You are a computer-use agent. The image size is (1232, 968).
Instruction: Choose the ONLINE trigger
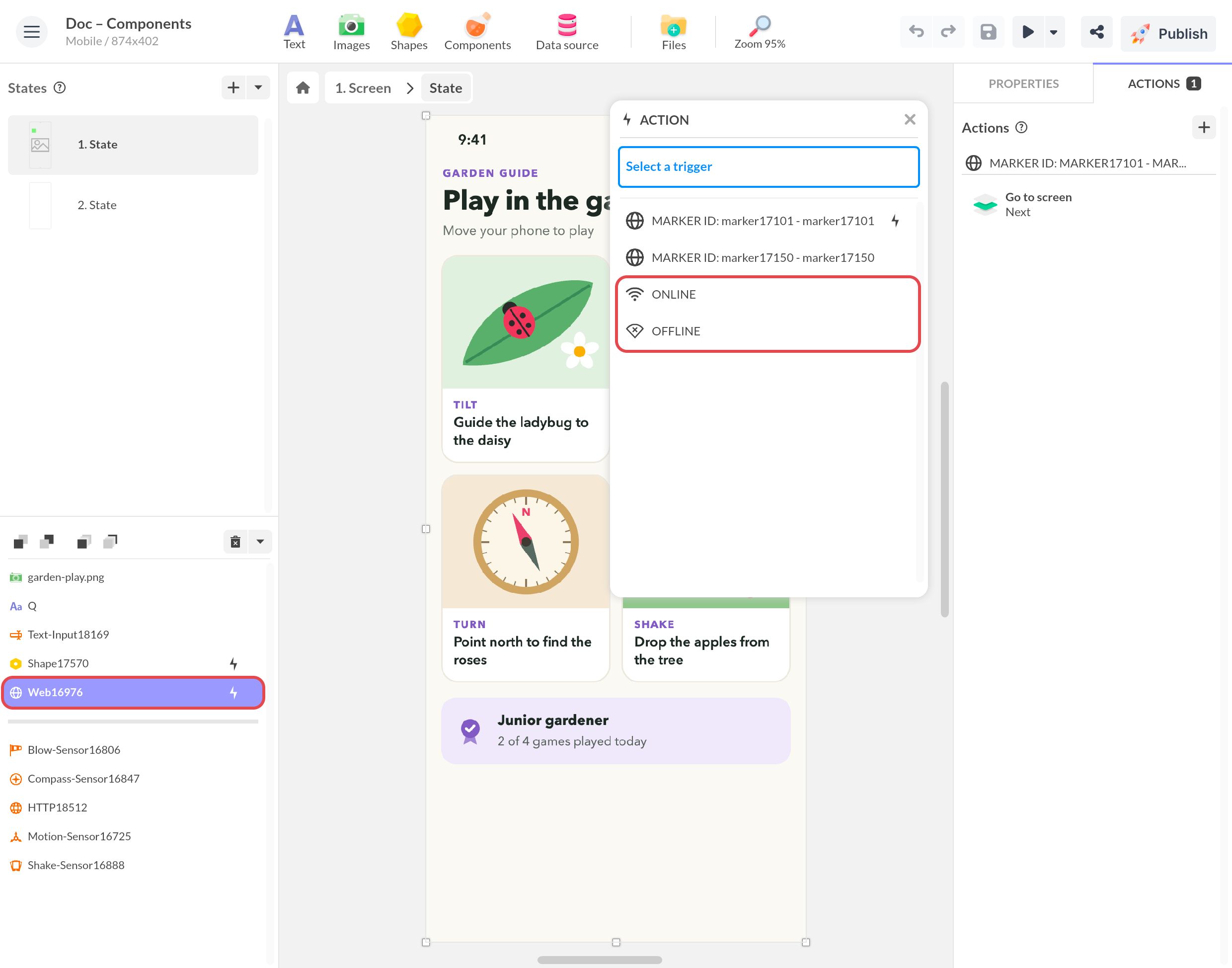[x=769, y=294]
